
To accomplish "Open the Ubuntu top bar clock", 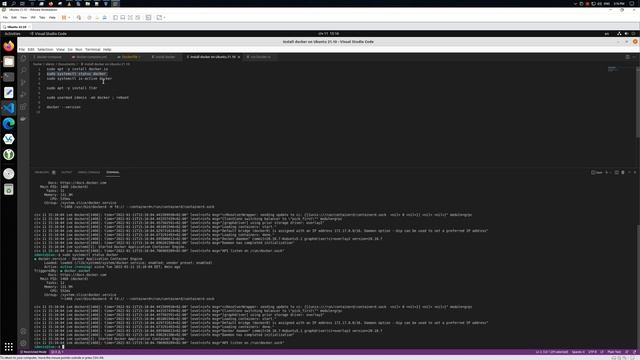I will pos(328,33).
